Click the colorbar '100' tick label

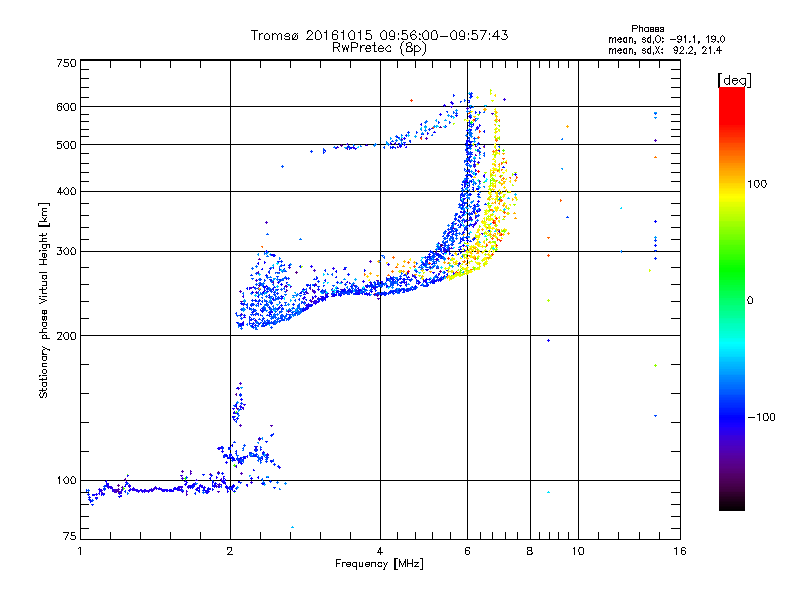tap(757, 184)
